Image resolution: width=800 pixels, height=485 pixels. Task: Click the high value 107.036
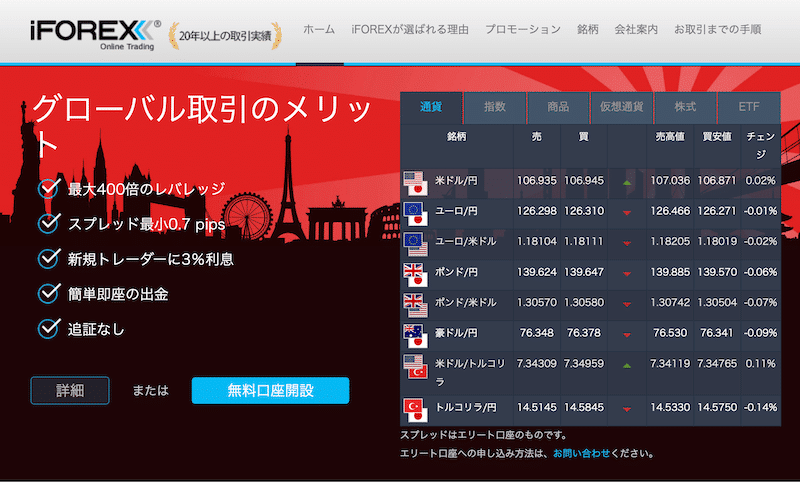coord(670,181)
